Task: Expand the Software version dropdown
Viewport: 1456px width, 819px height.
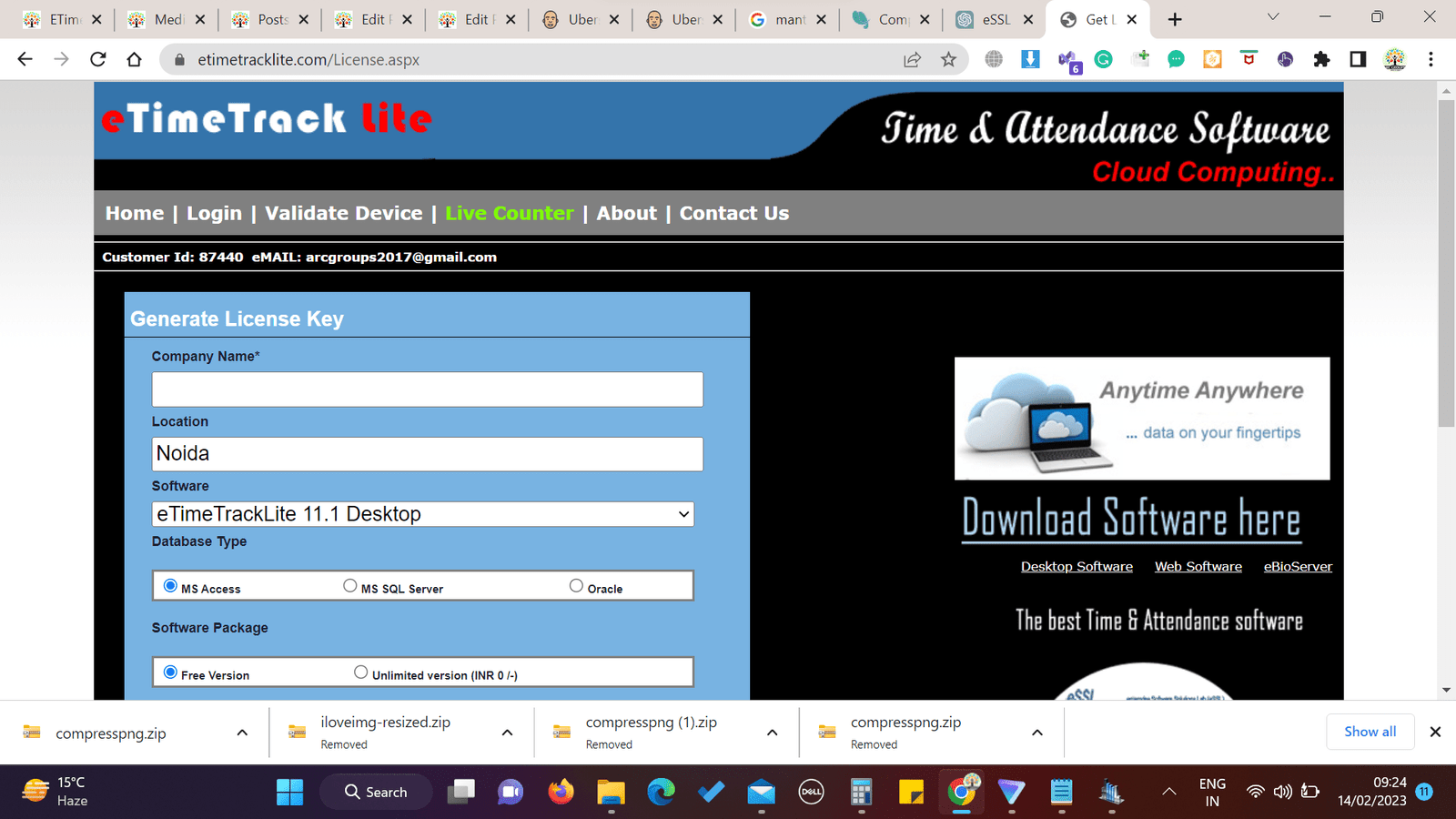Action: point(422,514)
